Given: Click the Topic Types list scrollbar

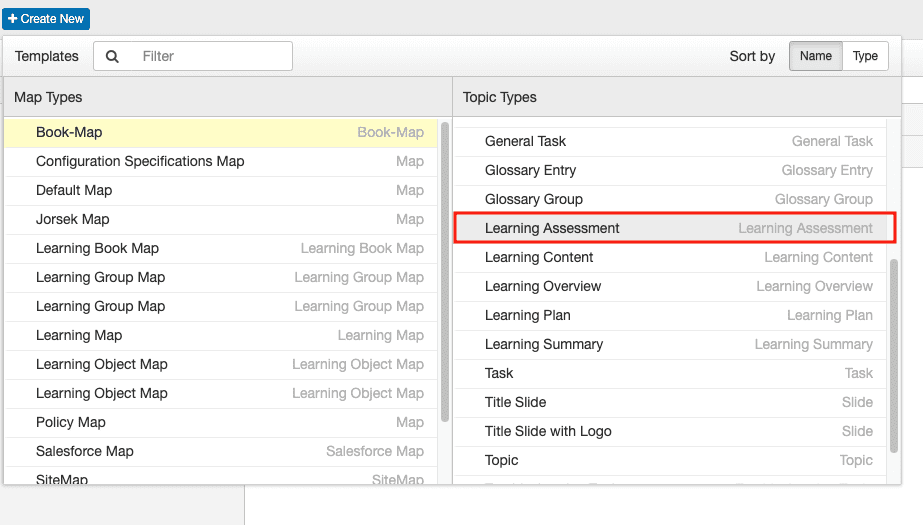Looking at the screenshot, I should coord(894,355).
